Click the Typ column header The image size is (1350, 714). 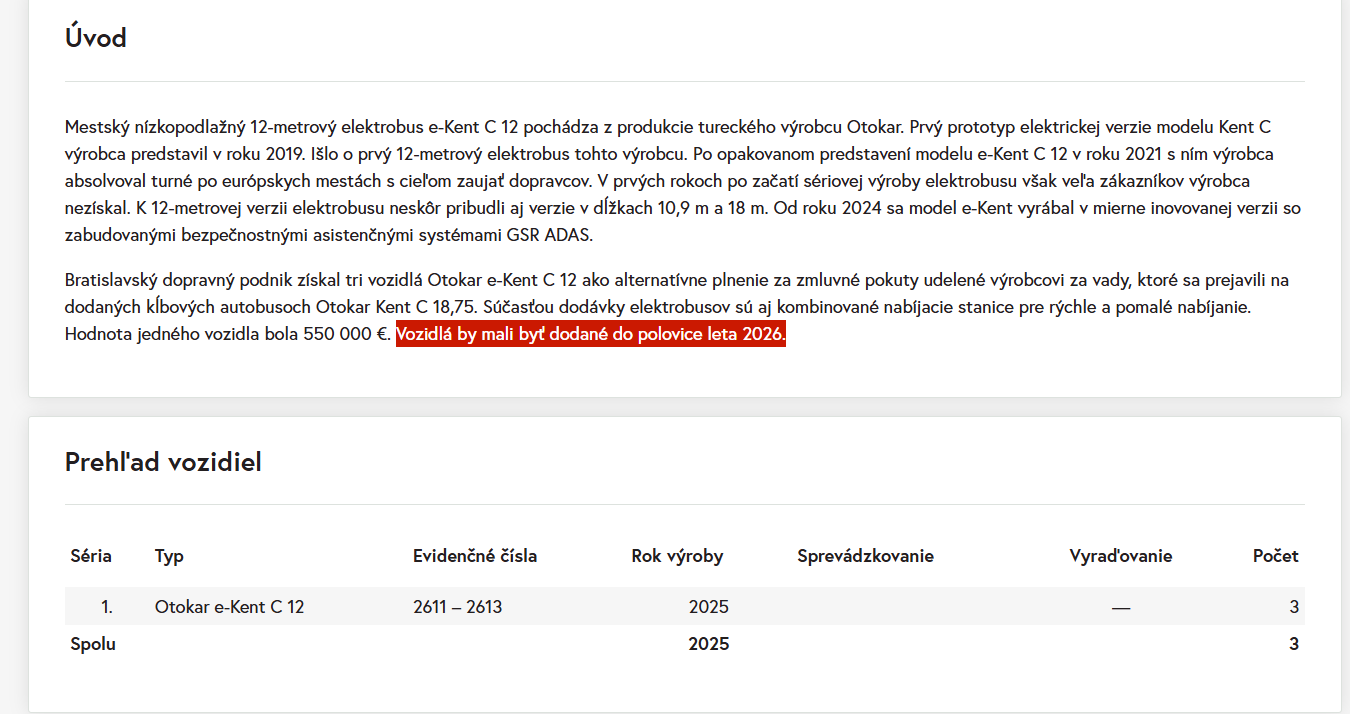click(x=169, y=556)
